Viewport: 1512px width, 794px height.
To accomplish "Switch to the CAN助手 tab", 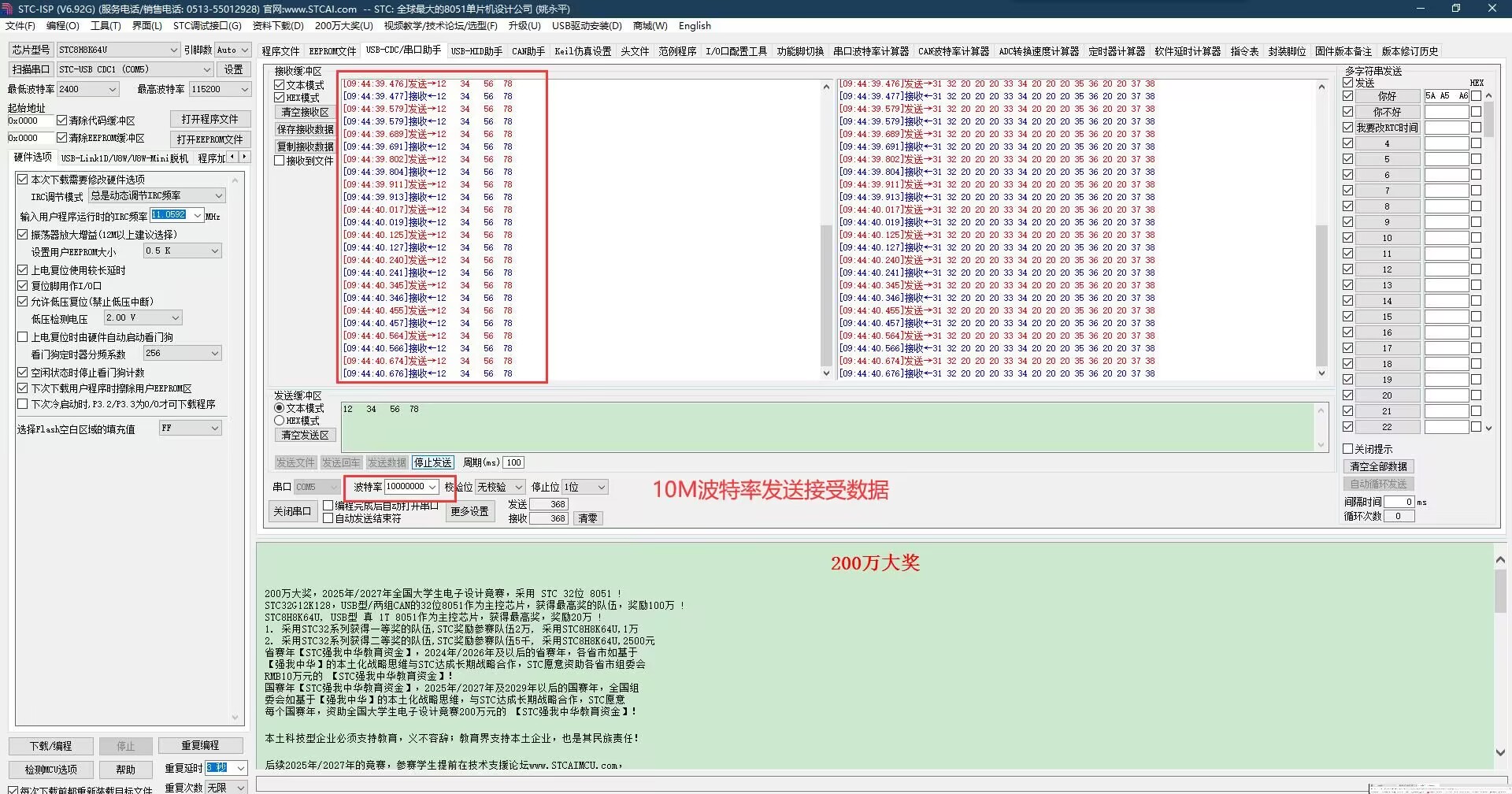I will [x=528, y=51].
